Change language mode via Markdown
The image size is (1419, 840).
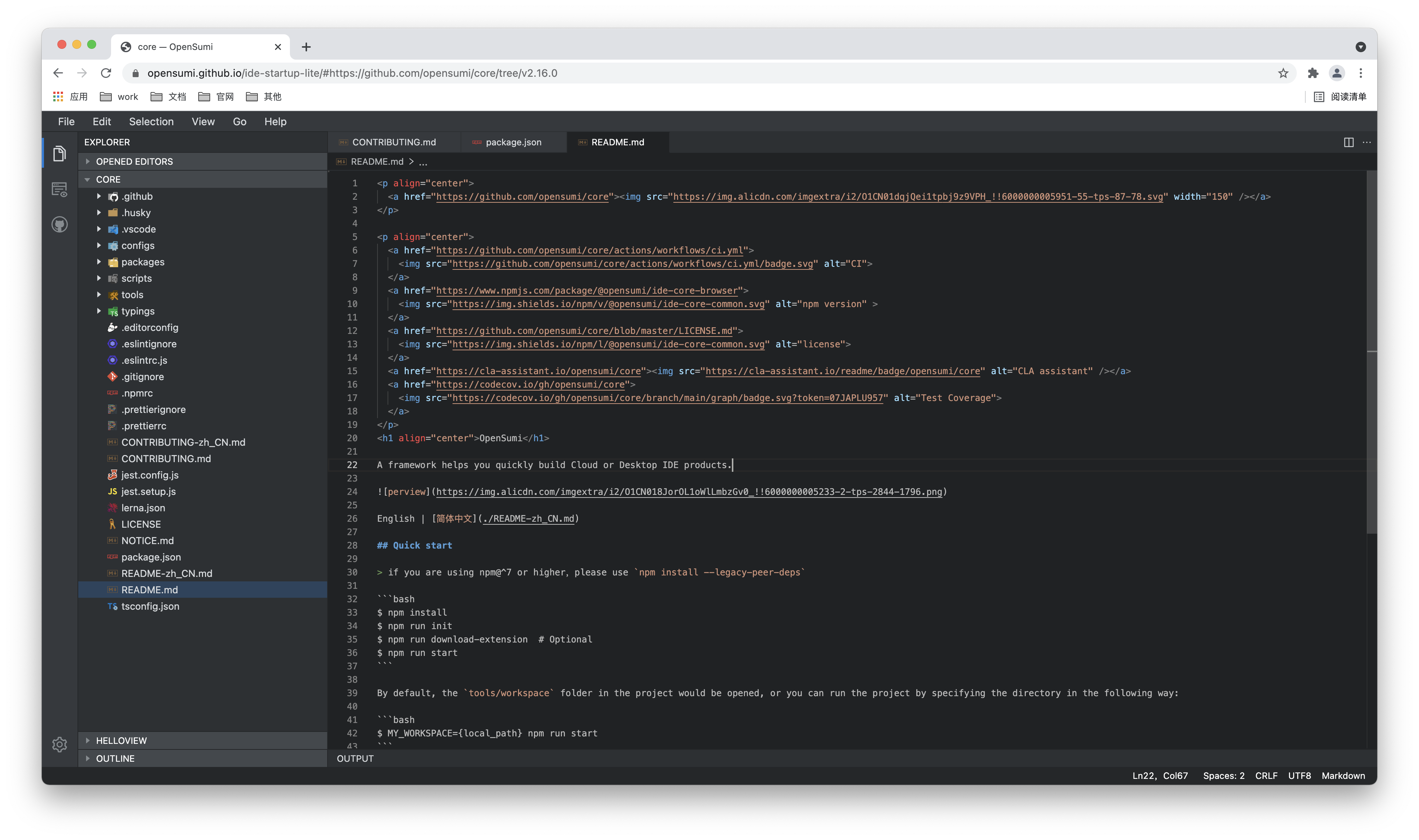click(1343, 776)
